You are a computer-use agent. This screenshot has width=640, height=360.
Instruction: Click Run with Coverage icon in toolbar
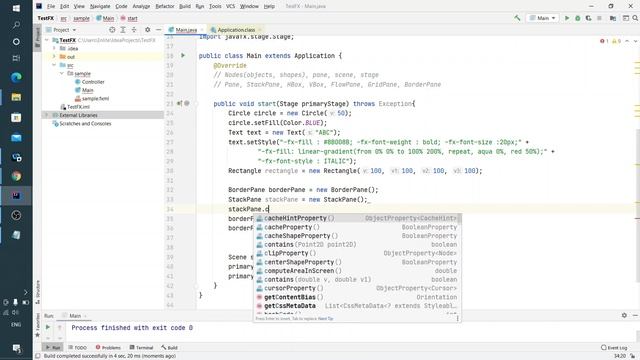coord(588,18)
